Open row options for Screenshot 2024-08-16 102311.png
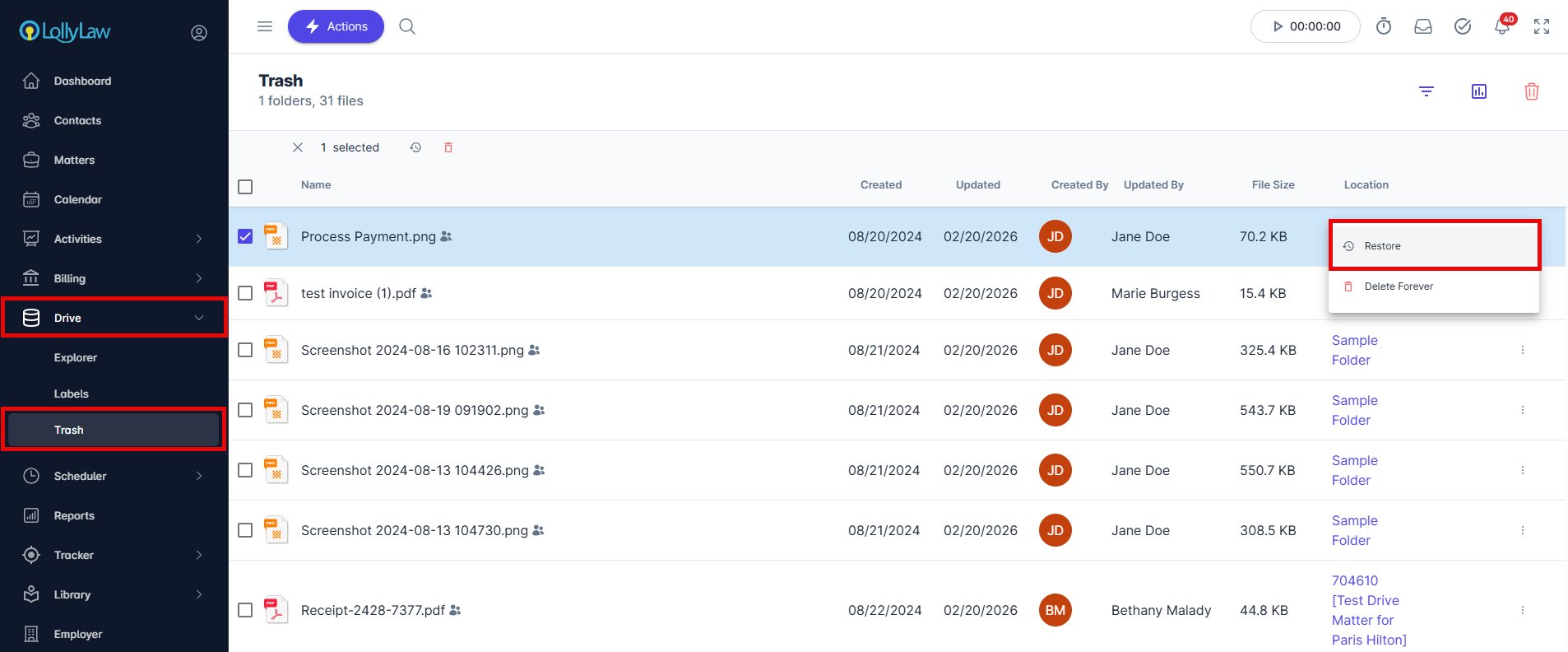This screenshot has height=652, width=1568. coord(1523,350)
